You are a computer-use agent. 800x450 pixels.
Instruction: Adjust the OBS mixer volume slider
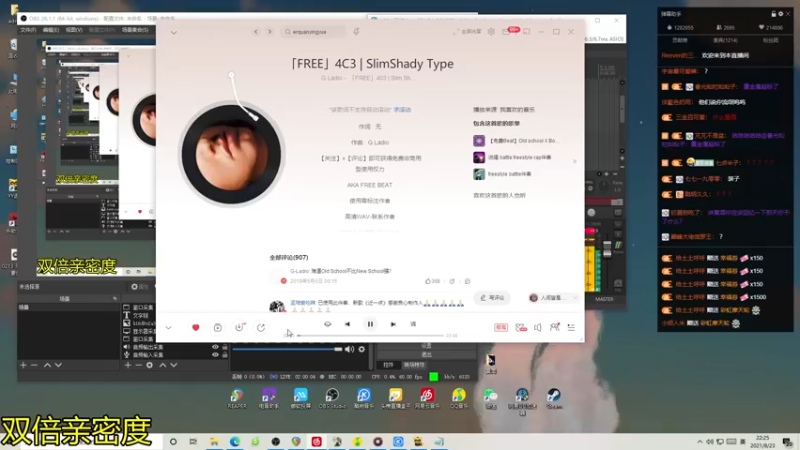287,349
